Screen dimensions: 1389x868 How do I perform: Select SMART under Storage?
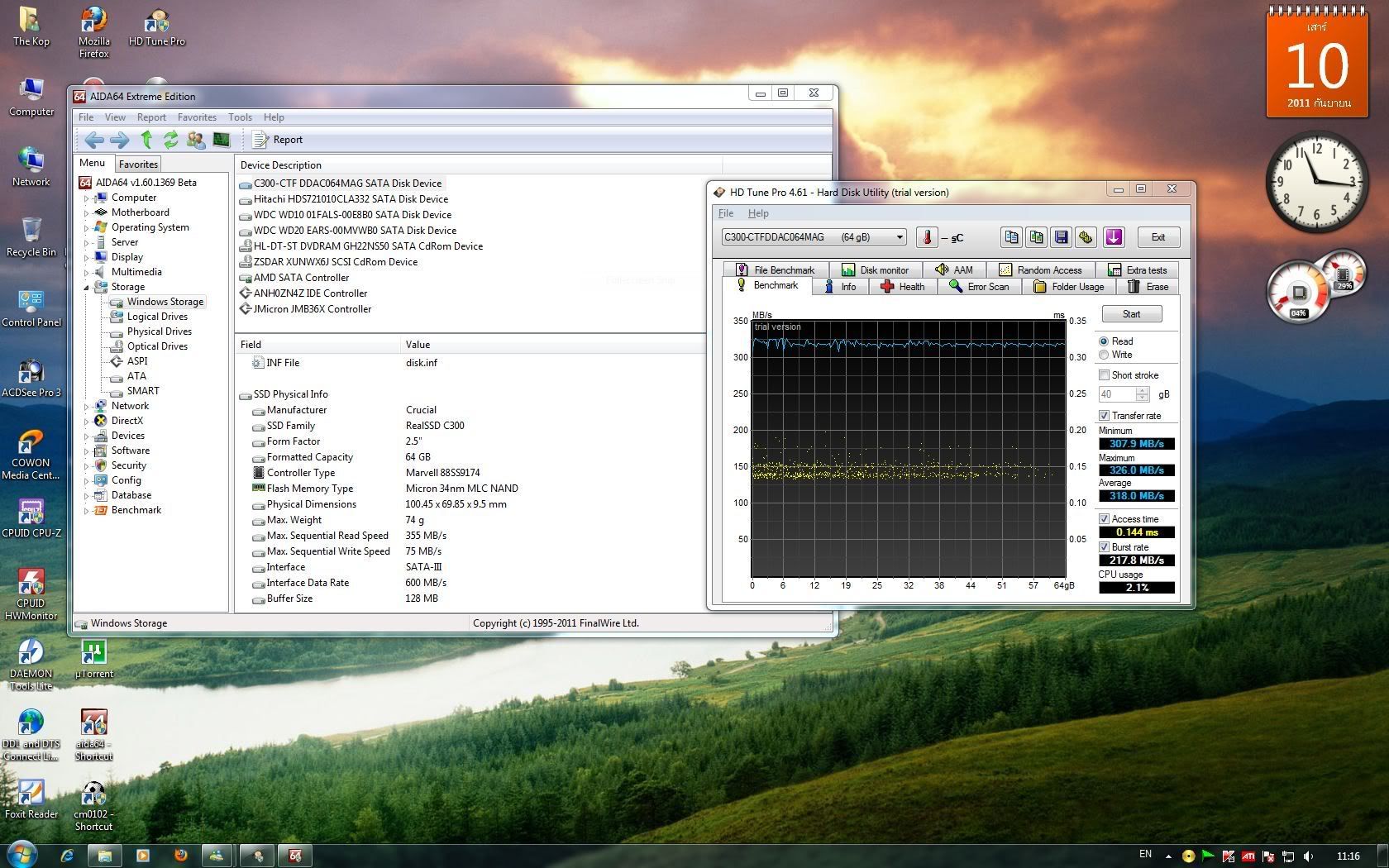142,391
